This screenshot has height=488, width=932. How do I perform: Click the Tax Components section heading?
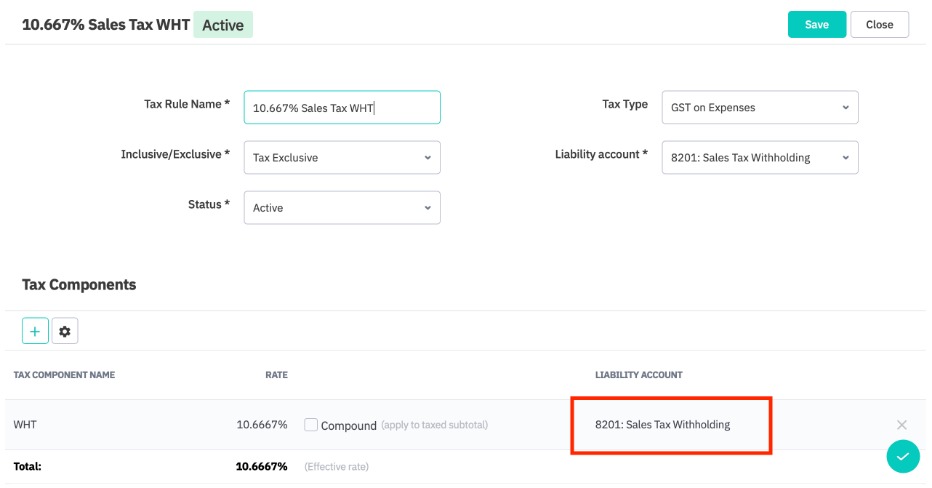click(79, 284)
